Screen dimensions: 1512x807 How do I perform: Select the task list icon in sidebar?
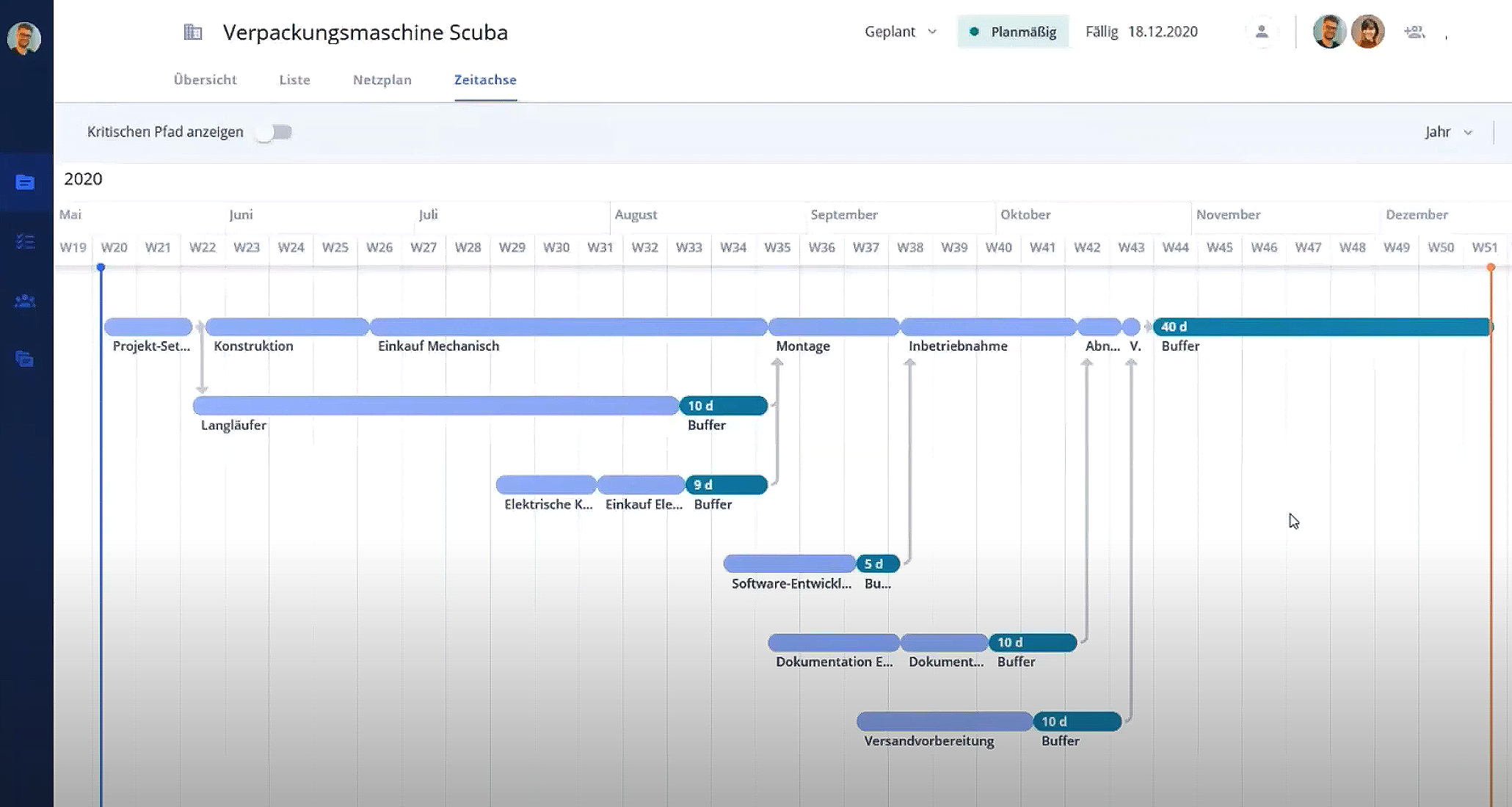point(26,241)
